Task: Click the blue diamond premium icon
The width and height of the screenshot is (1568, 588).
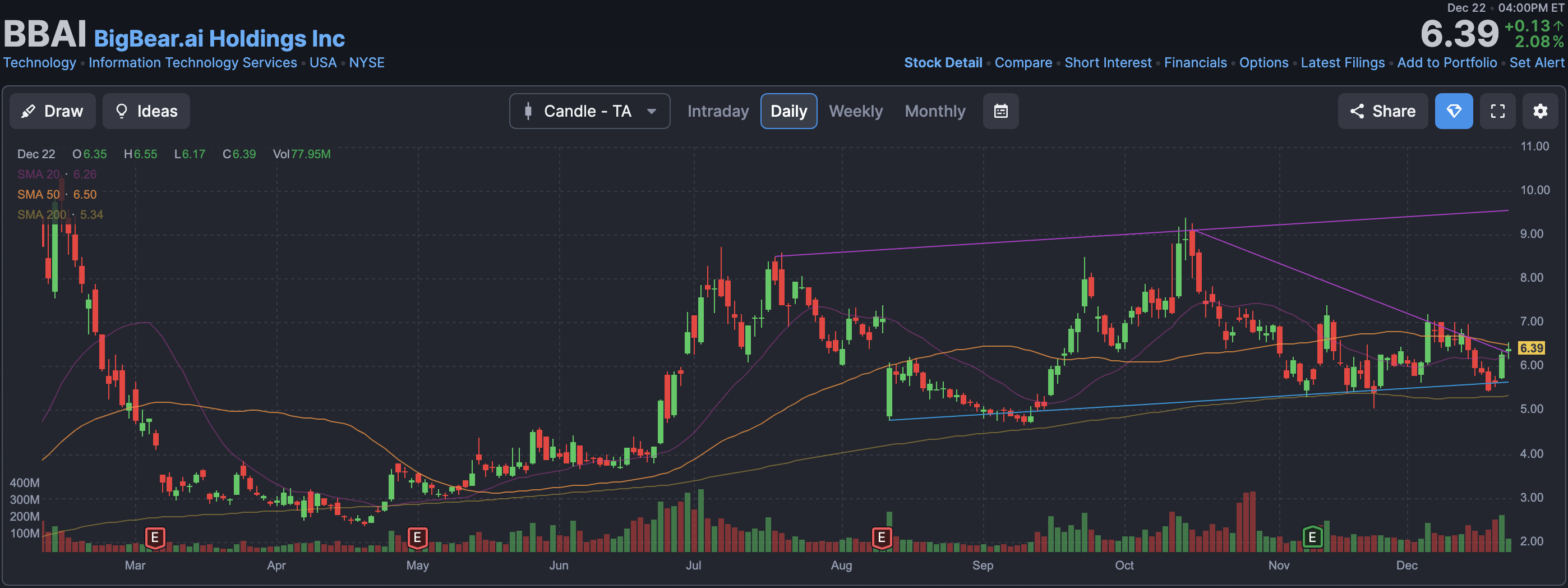Action: click(1454, 111)
